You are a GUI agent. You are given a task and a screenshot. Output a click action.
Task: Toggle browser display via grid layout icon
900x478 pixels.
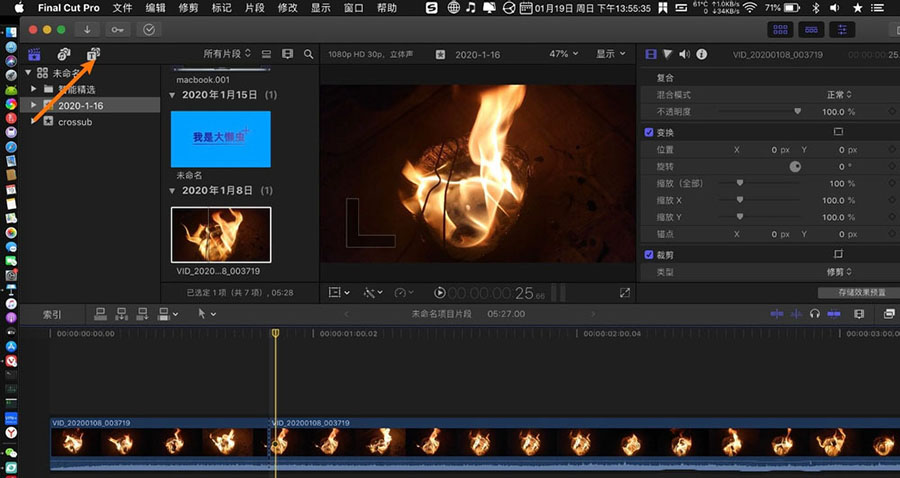point(780,29)
